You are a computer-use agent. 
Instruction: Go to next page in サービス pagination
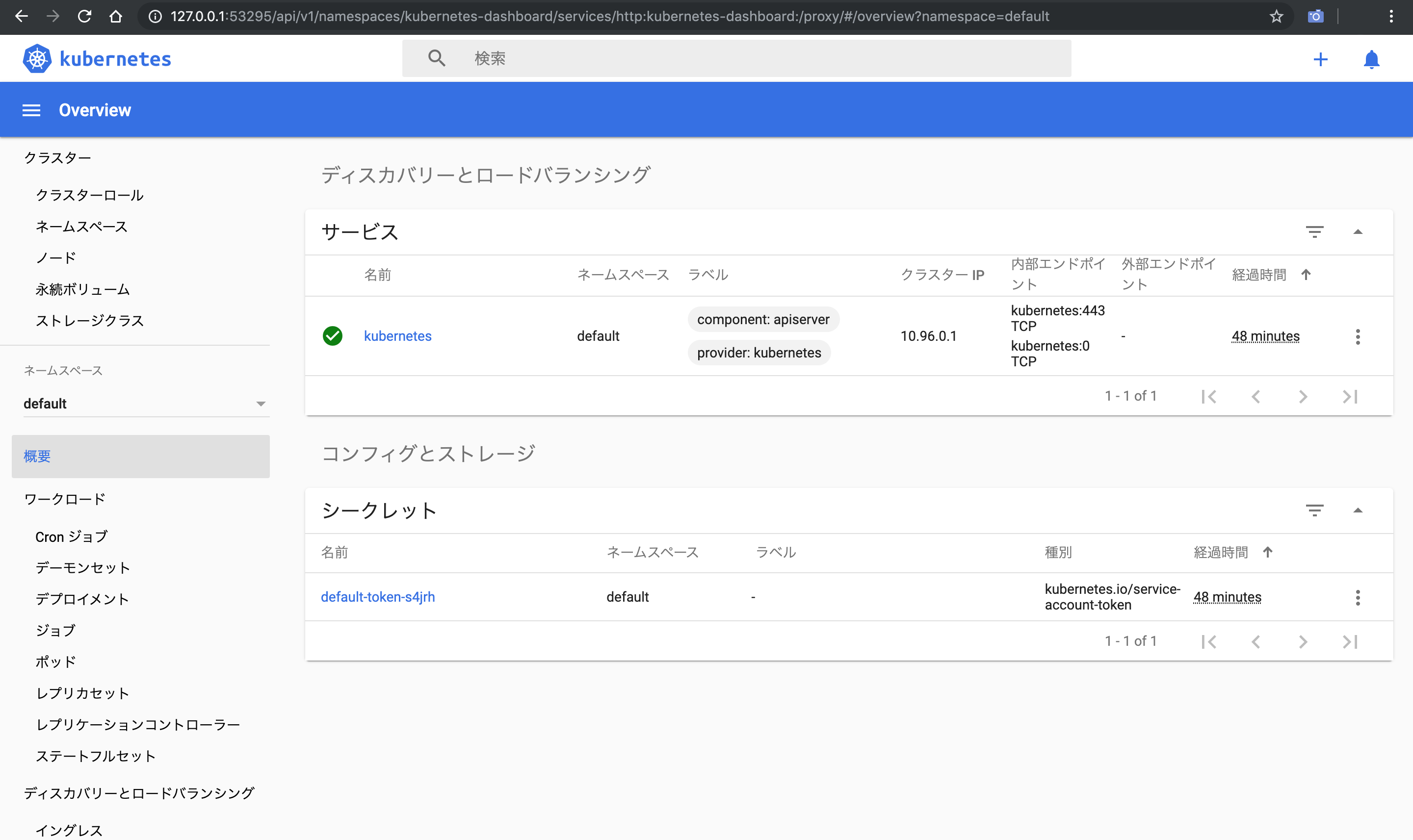1303,396
